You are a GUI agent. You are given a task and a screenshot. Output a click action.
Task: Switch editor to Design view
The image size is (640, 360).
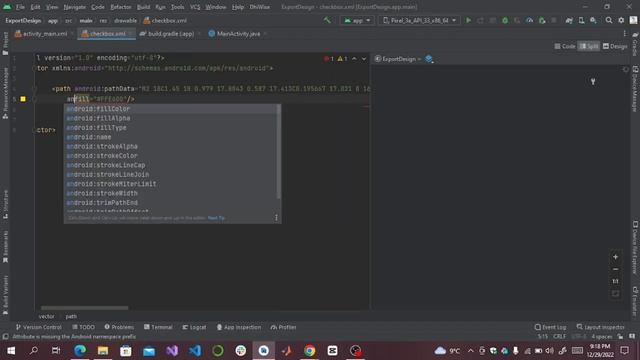pos(615,46)
